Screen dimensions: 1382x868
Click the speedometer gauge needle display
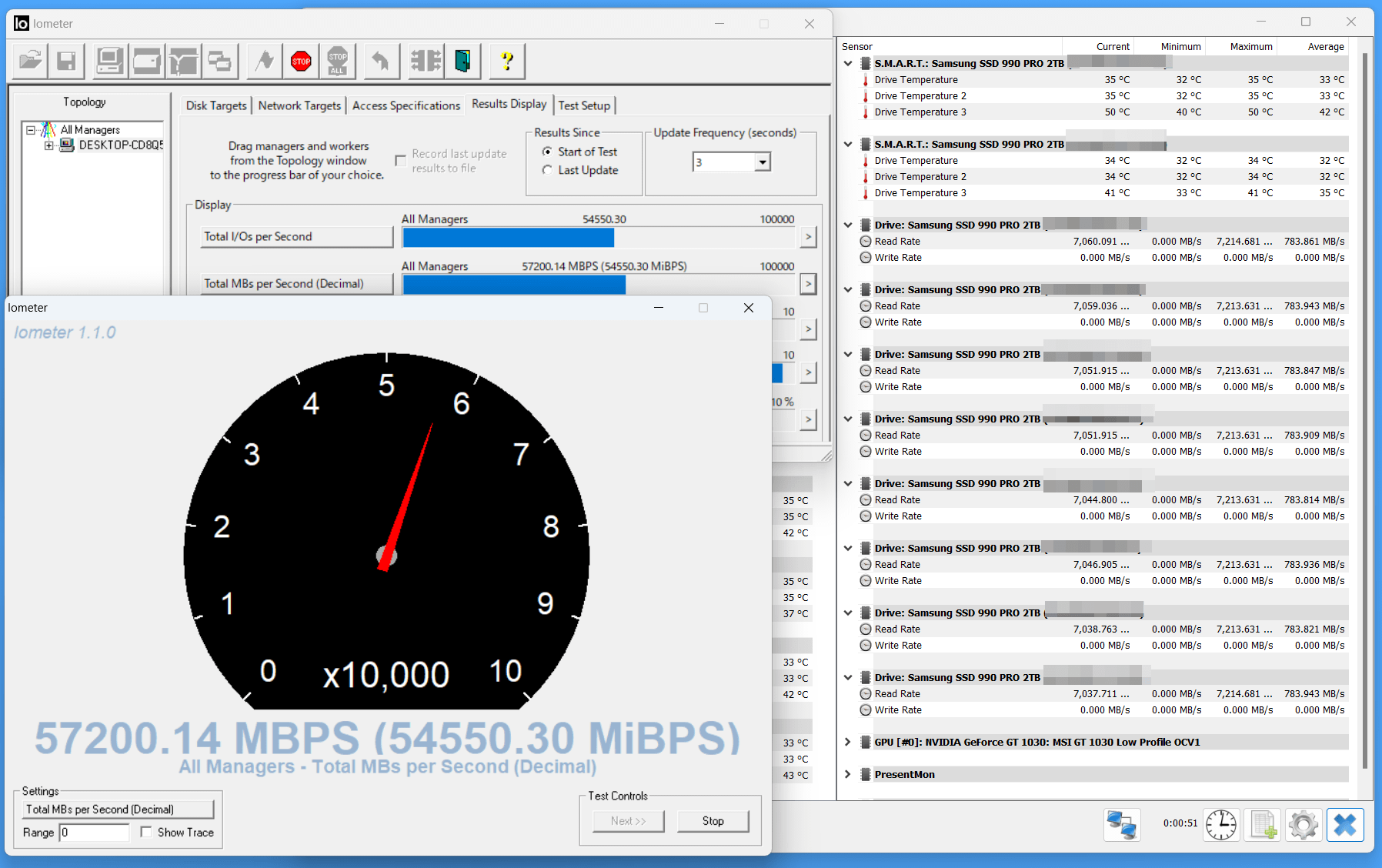click(386, 531)
